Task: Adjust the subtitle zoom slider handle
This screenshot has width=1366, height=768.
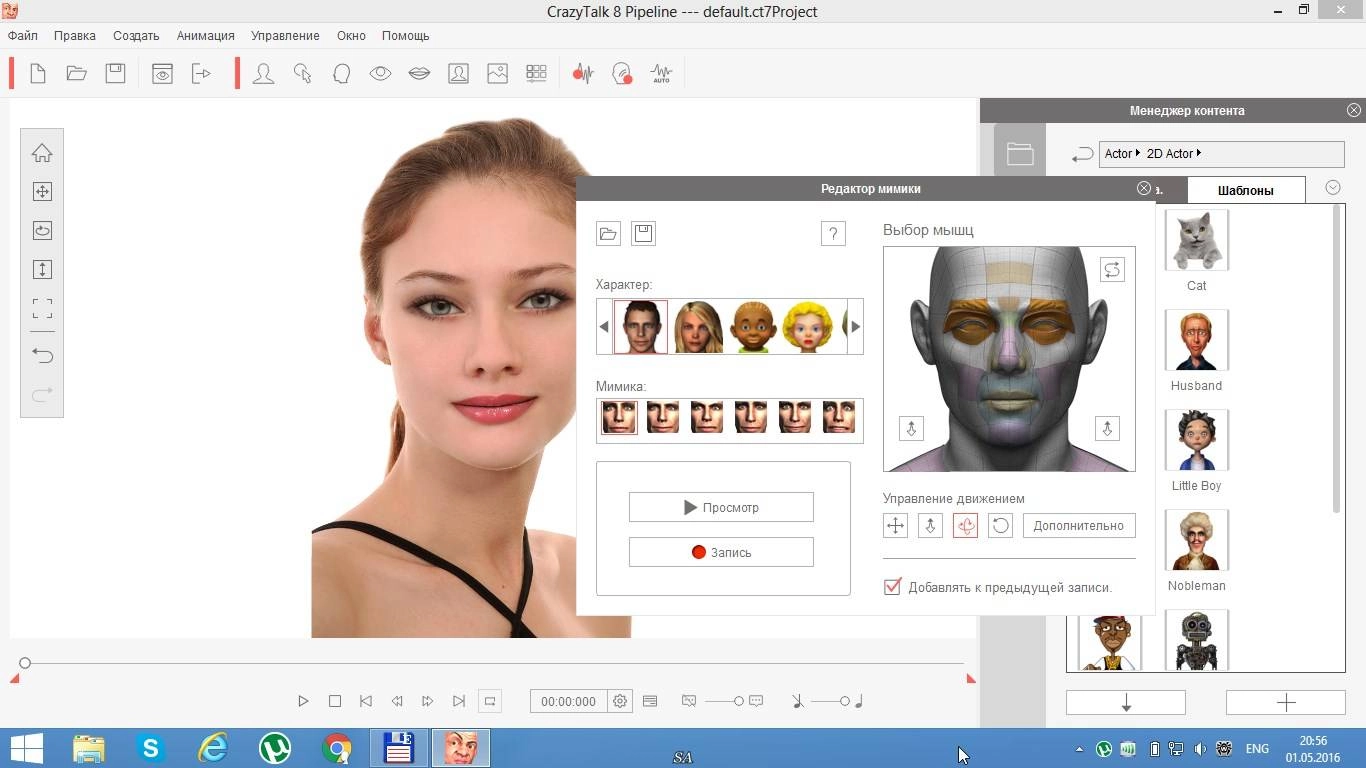Action: pyautogui.click(x=739, y=701)
